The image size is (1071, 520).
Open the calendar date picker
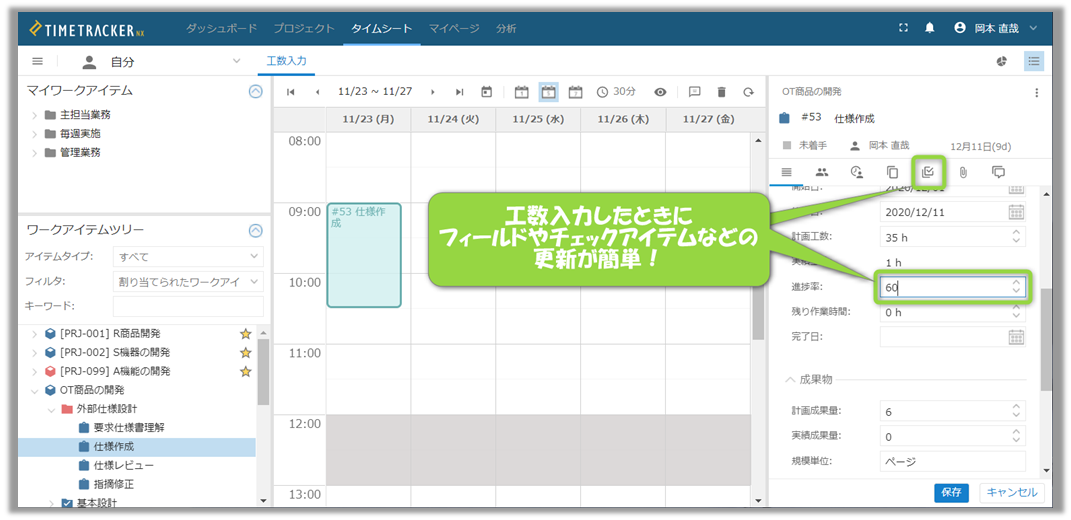pyautogui.click(x=487, y=92)
